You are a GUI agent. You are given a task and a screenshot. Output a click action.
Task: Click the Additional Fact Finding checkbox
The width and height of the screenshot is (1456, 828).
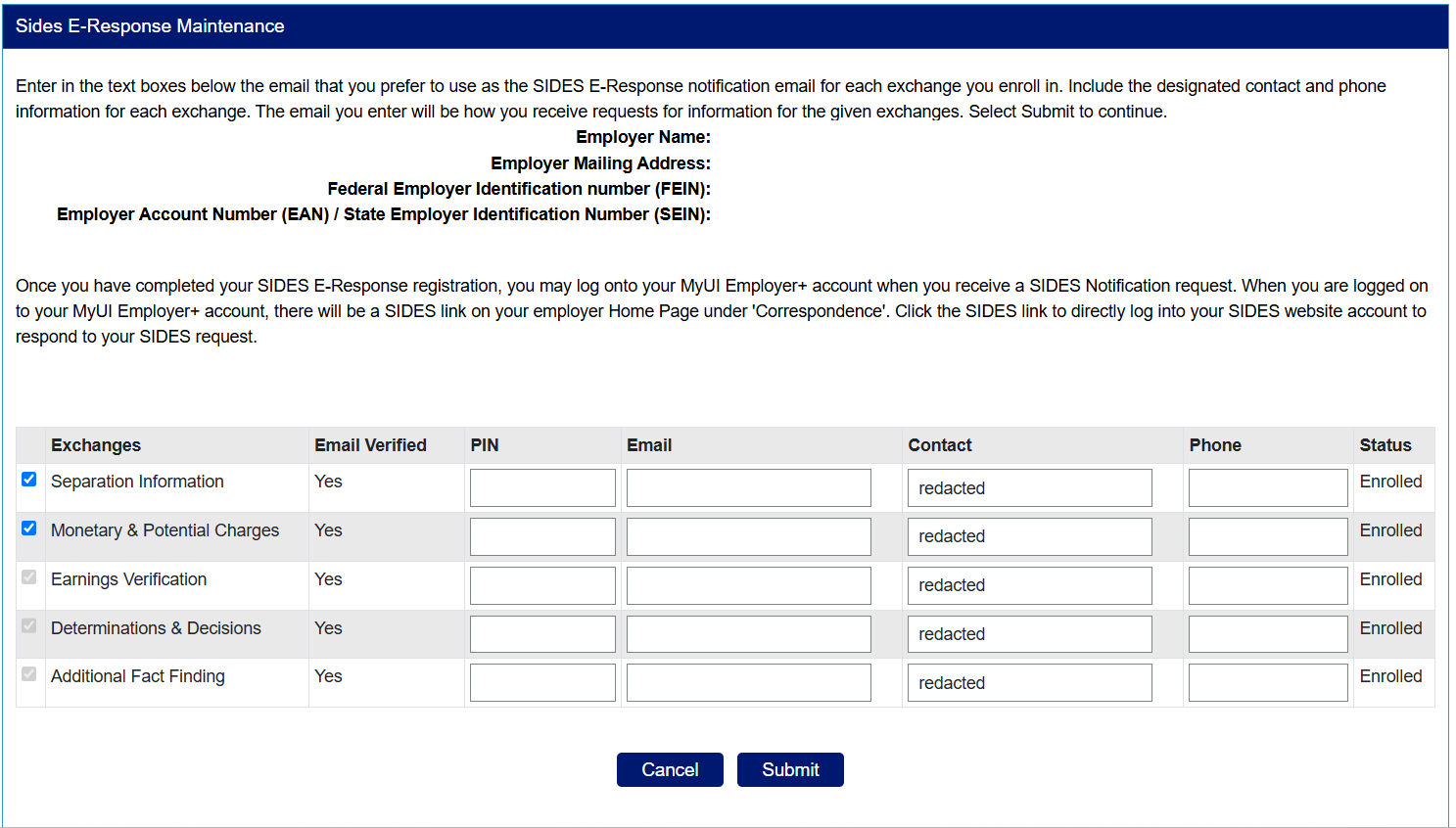click(29, 674)
